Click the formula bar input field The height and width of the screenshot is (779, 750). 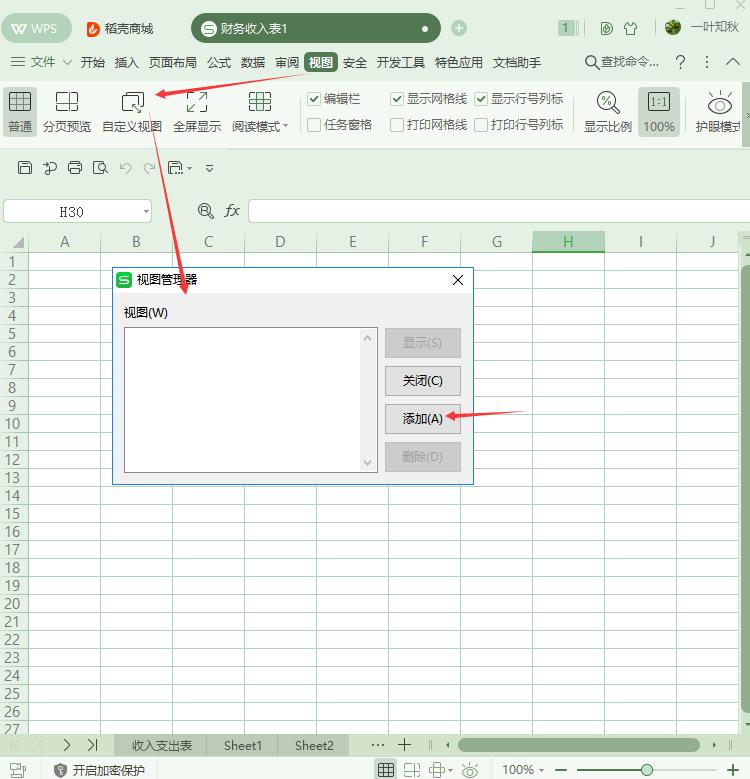coord(499,211)
